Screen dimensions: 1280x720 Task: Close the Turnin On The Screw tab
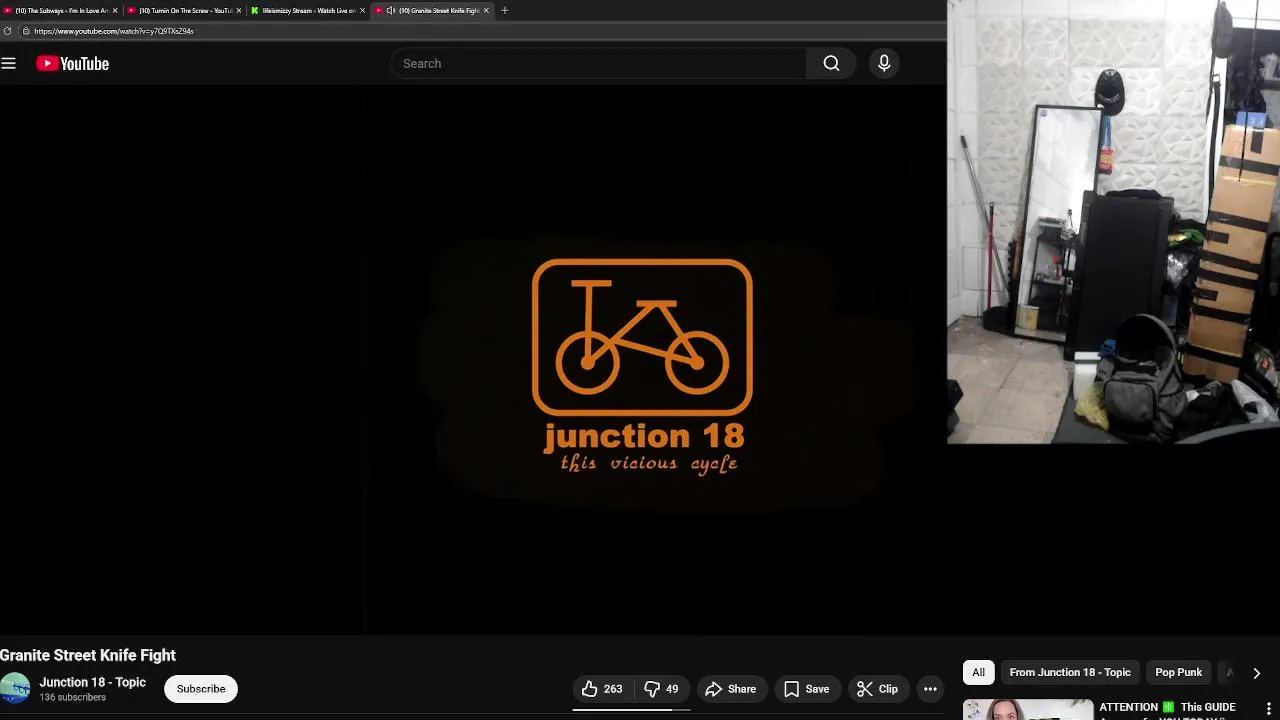(239, 10)
